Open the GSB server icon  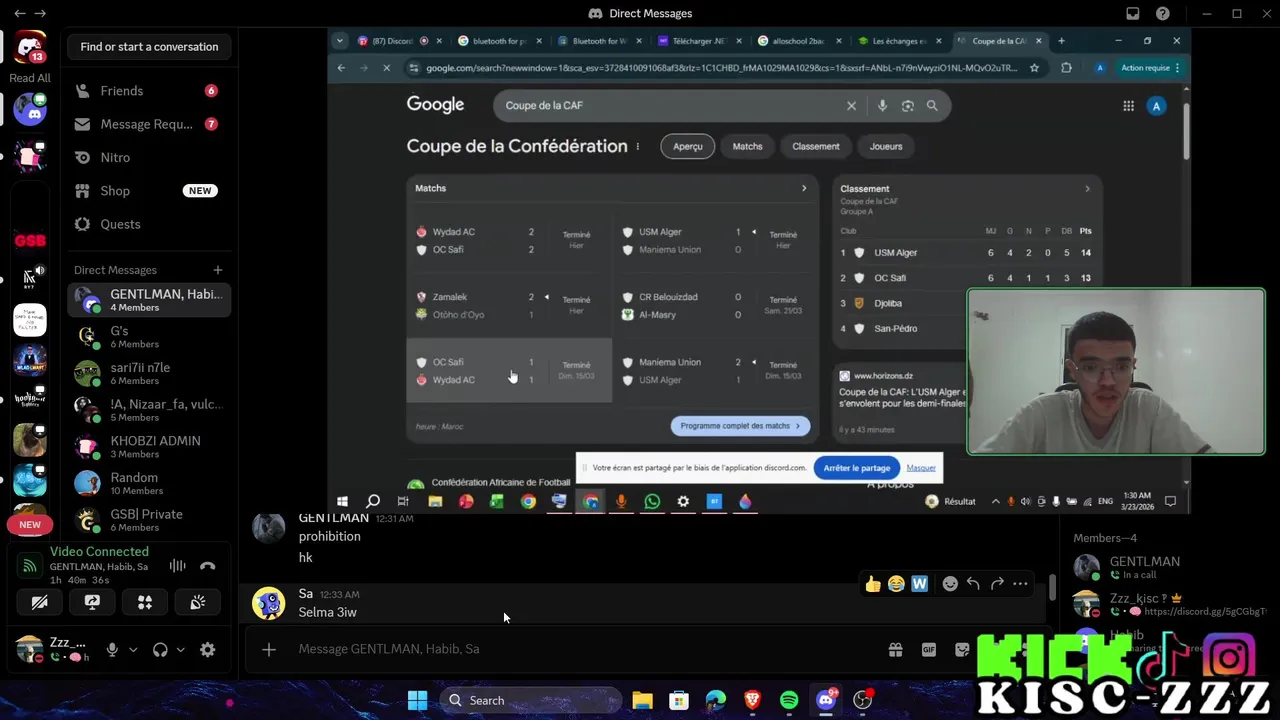tap(30, 240)
